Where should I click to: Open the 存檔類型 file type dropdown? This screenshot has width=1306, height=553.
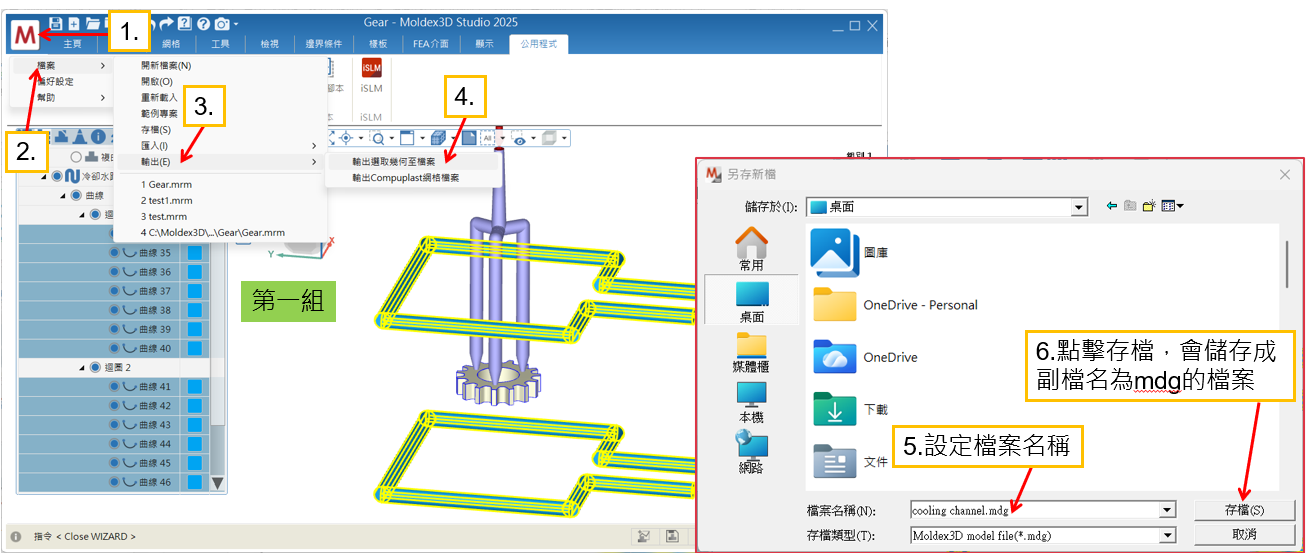coord(1166,535)
